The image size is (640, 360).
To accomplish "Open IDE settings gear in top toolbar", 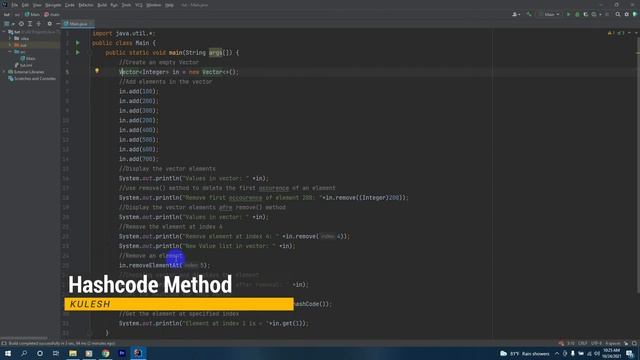I will coord(627,14).
